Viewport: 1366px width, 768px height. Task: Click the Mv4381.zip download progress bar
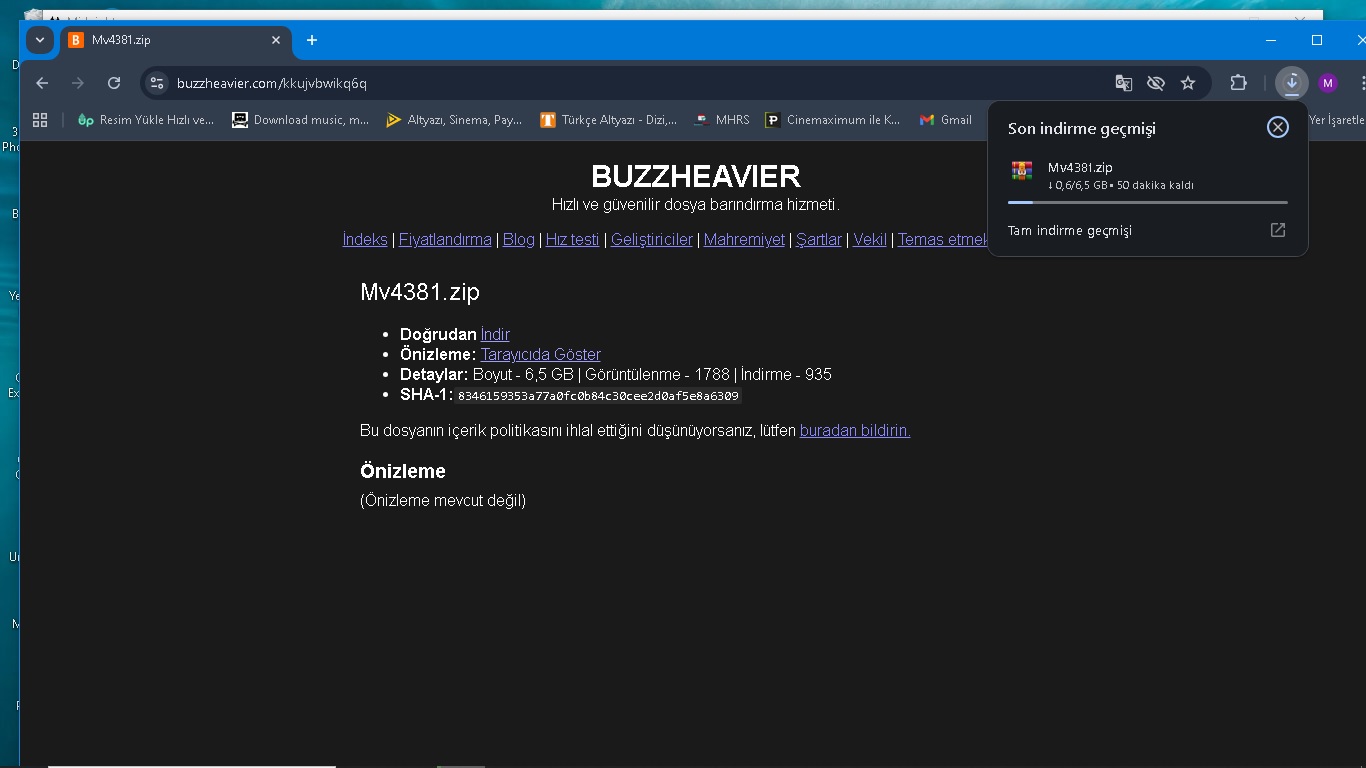pyautogui.click(x=1148, y=202)
